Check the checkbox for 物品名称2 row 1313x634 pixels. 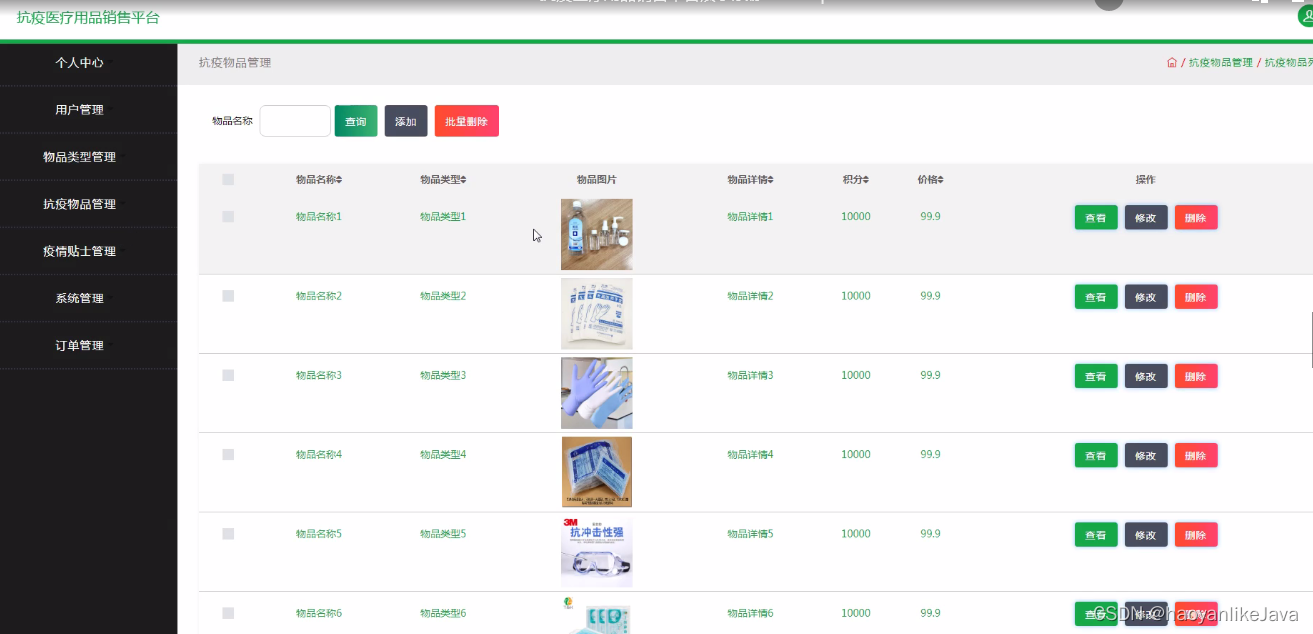(228, 296)
